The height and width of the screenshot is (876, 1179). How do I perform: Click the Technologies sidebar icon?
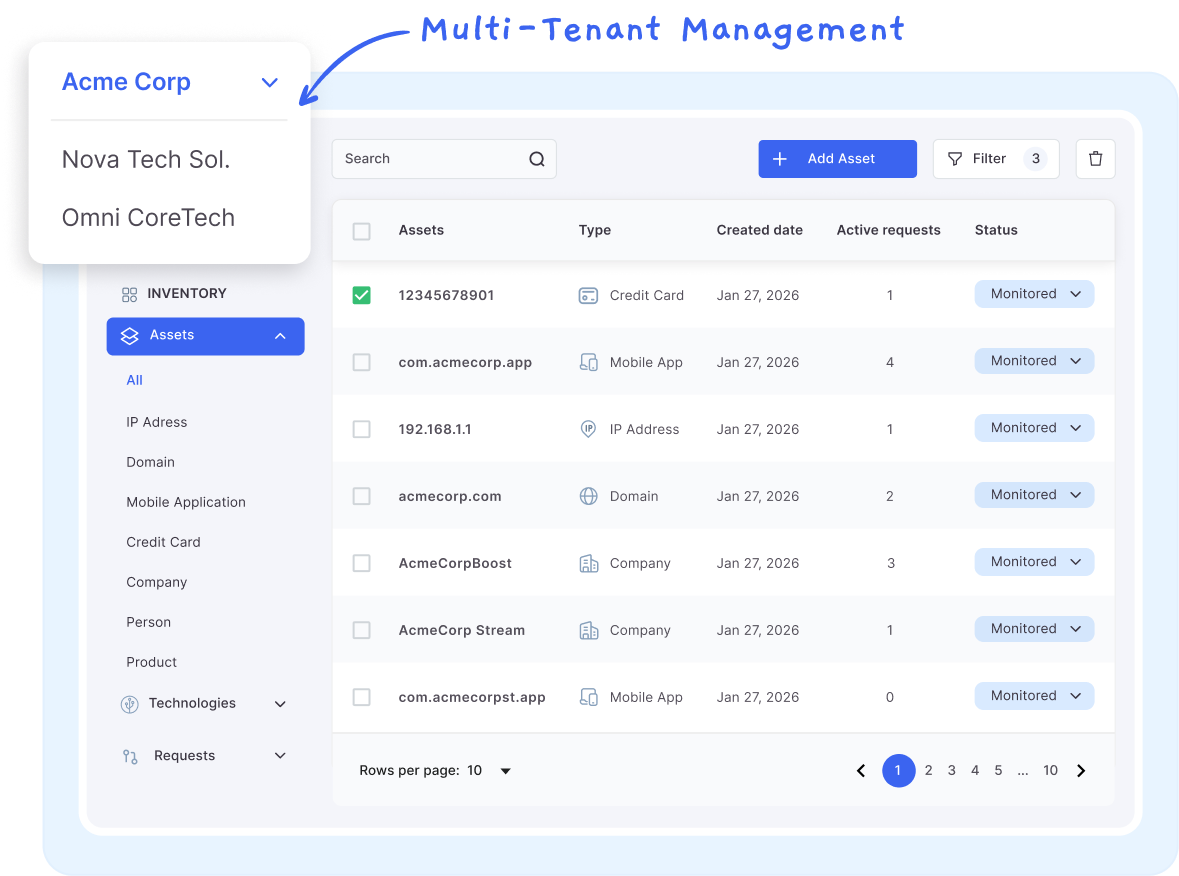[129, 704]
